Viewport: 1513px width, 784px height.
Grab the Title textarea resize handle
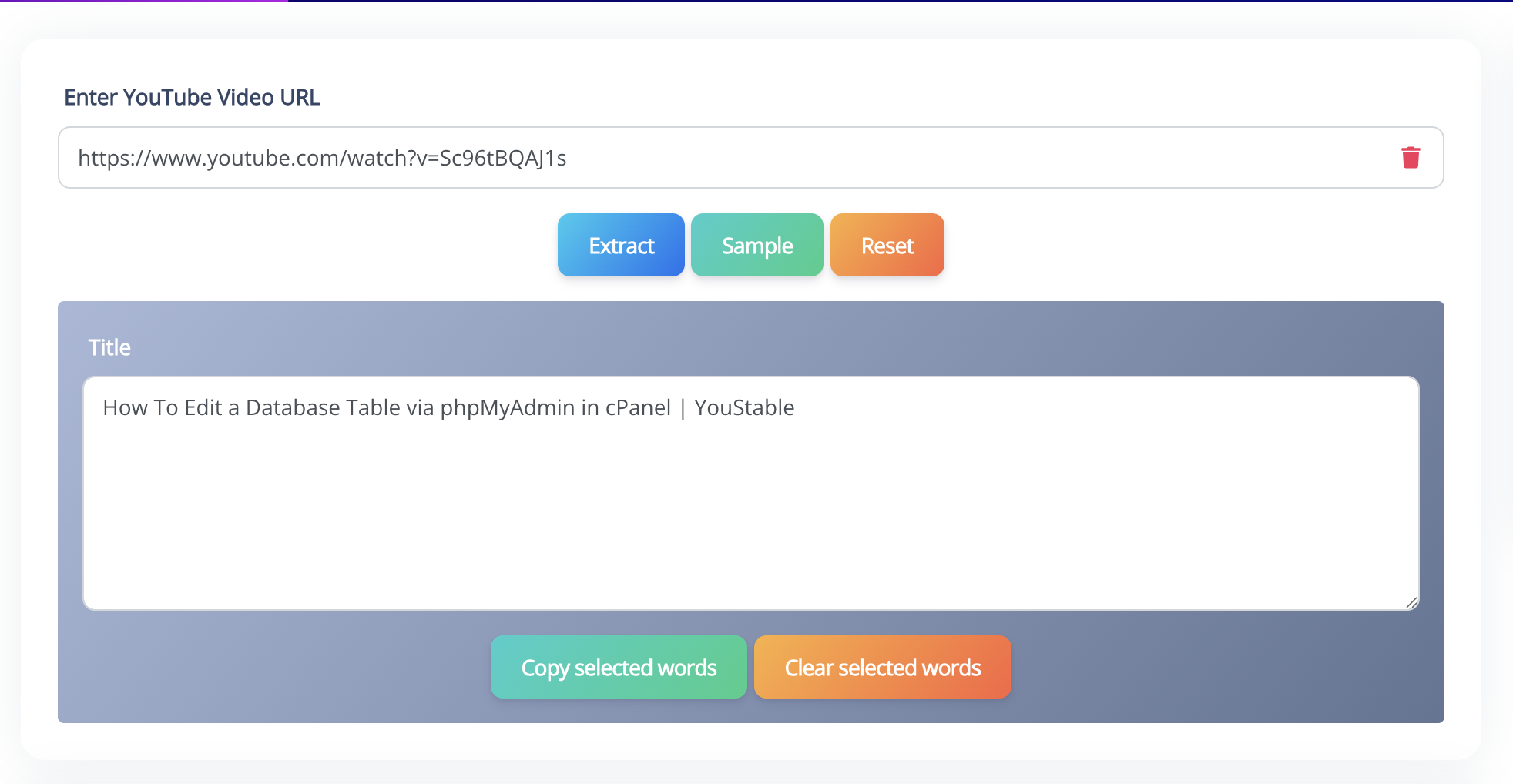click(1411, 602)
